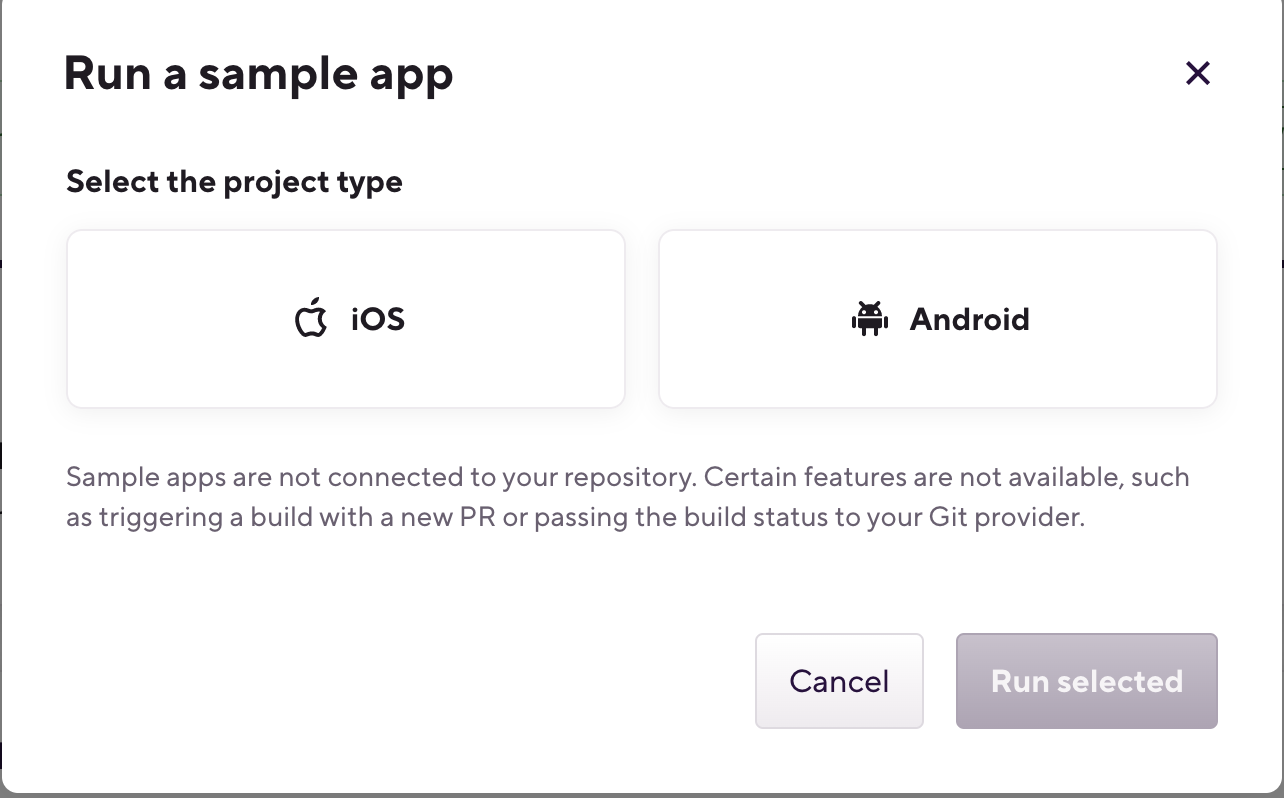Click the Android robot icon

point(870,319)
